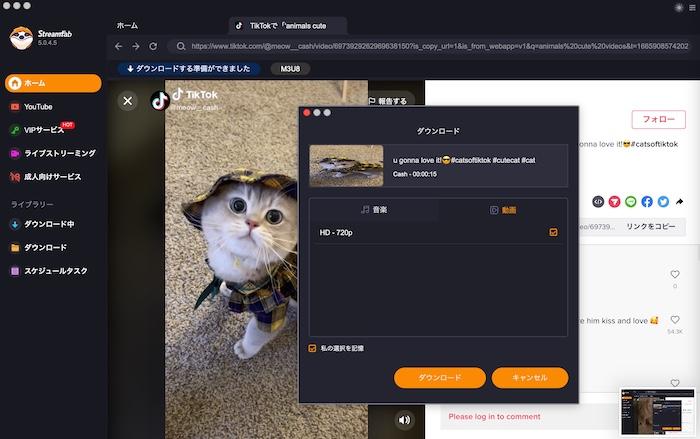
Task: Click the TikTok logo avatar
Action: [x=159, y=101]
